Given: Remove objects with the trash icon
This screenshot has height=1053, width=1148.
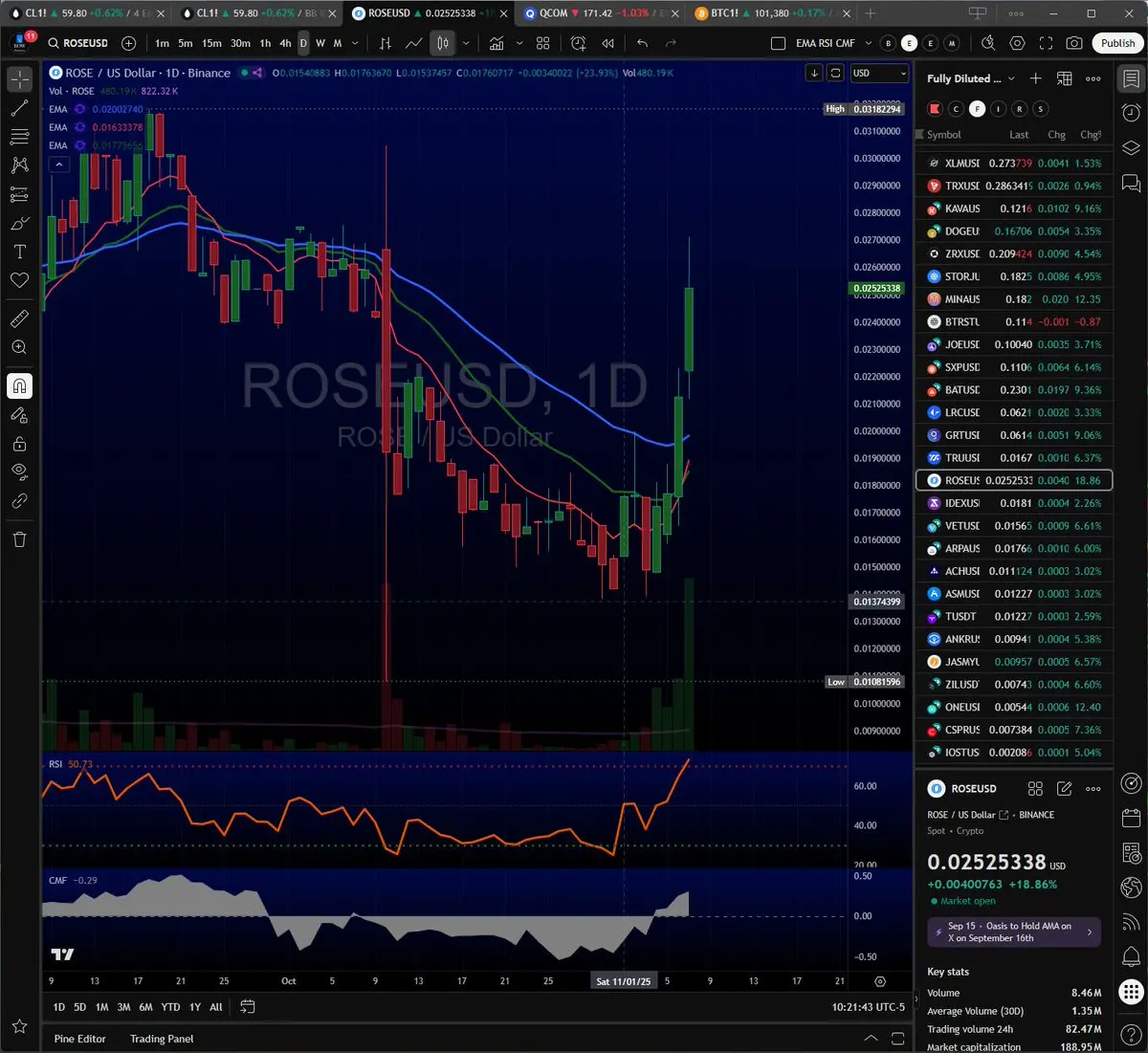Looking at the screenshot, I should click(x=19, y=539).
